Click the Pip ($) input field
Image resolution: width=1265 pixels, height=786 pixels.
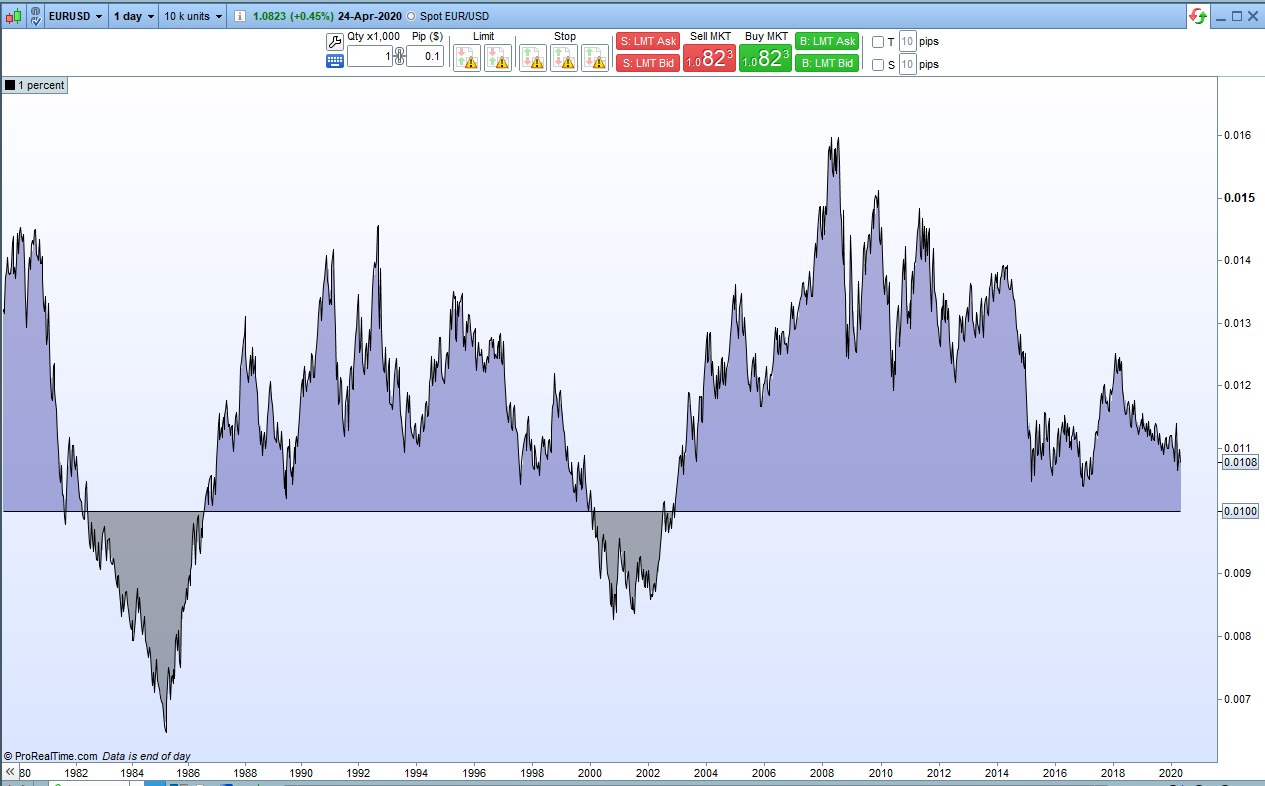425,57
